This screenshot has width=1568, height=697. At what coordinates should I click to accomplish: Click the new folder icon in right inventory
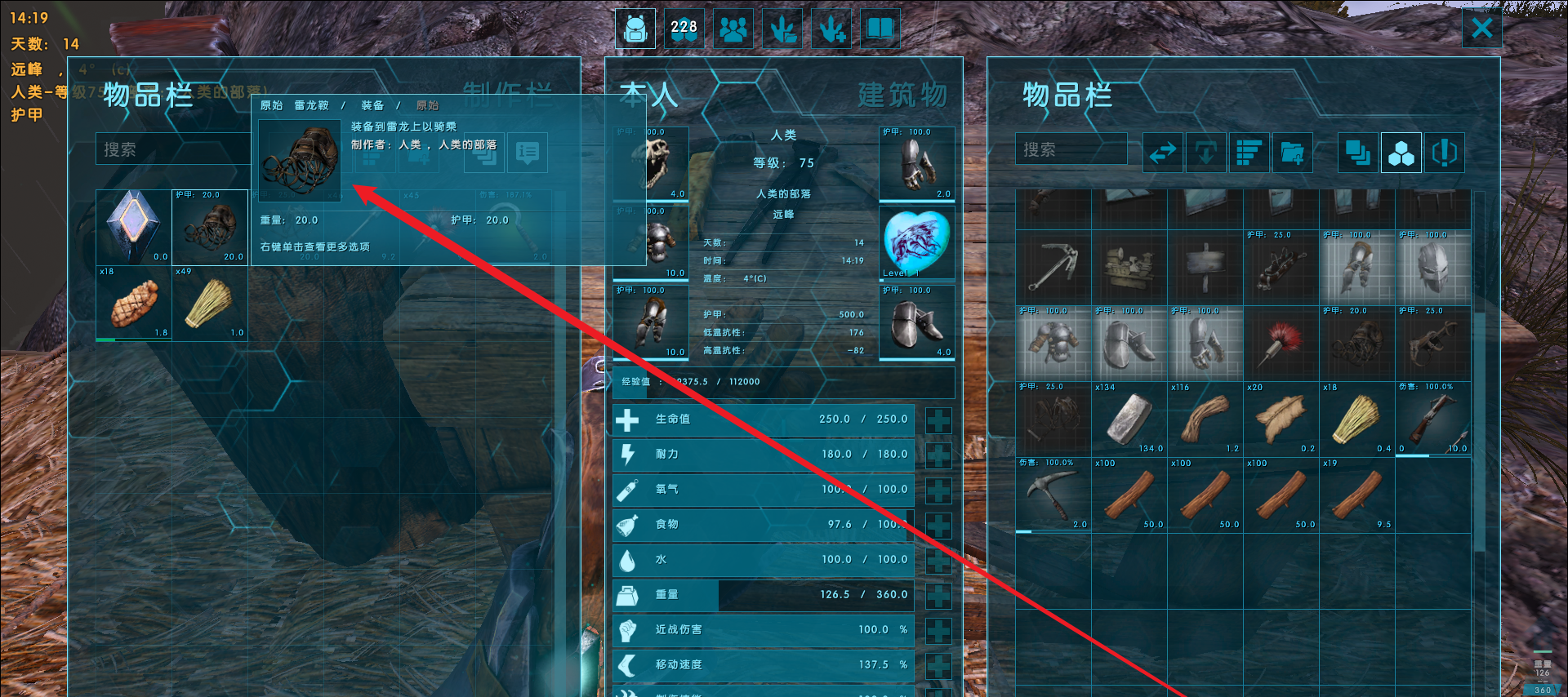tap(1292, 153)
